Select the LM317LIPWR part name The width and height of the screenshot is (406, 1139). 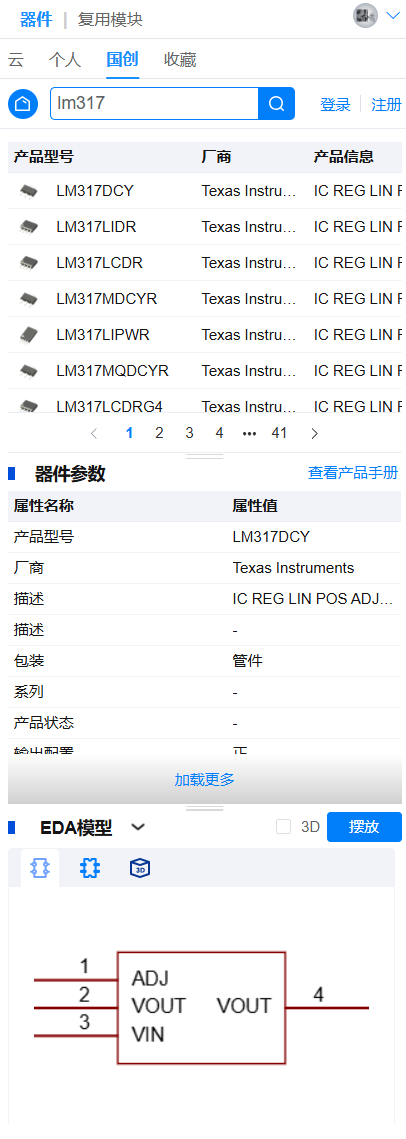(103, 335)
